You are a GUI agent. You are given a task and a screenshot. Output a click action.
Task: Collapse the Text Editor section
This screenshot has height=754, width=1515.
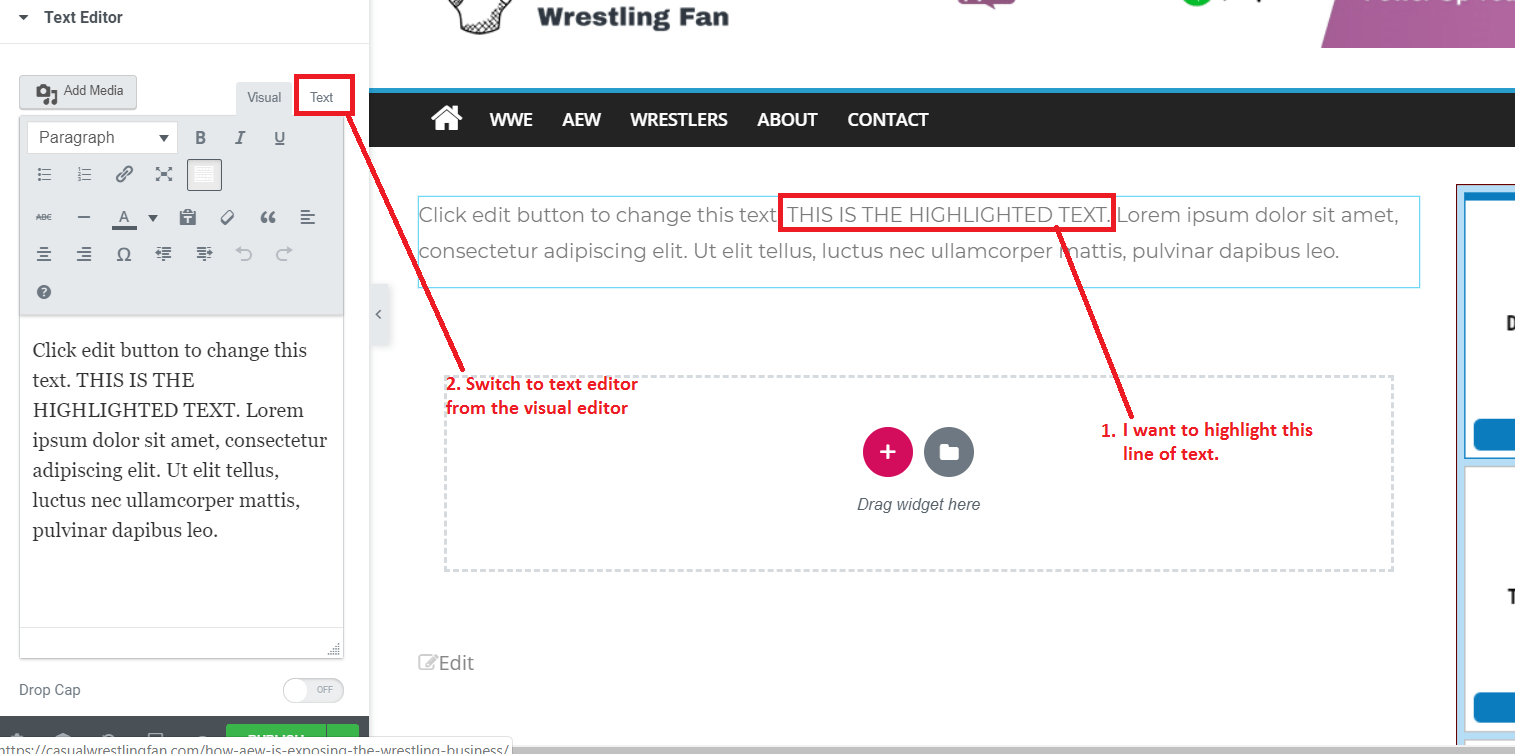coord(23,18)
